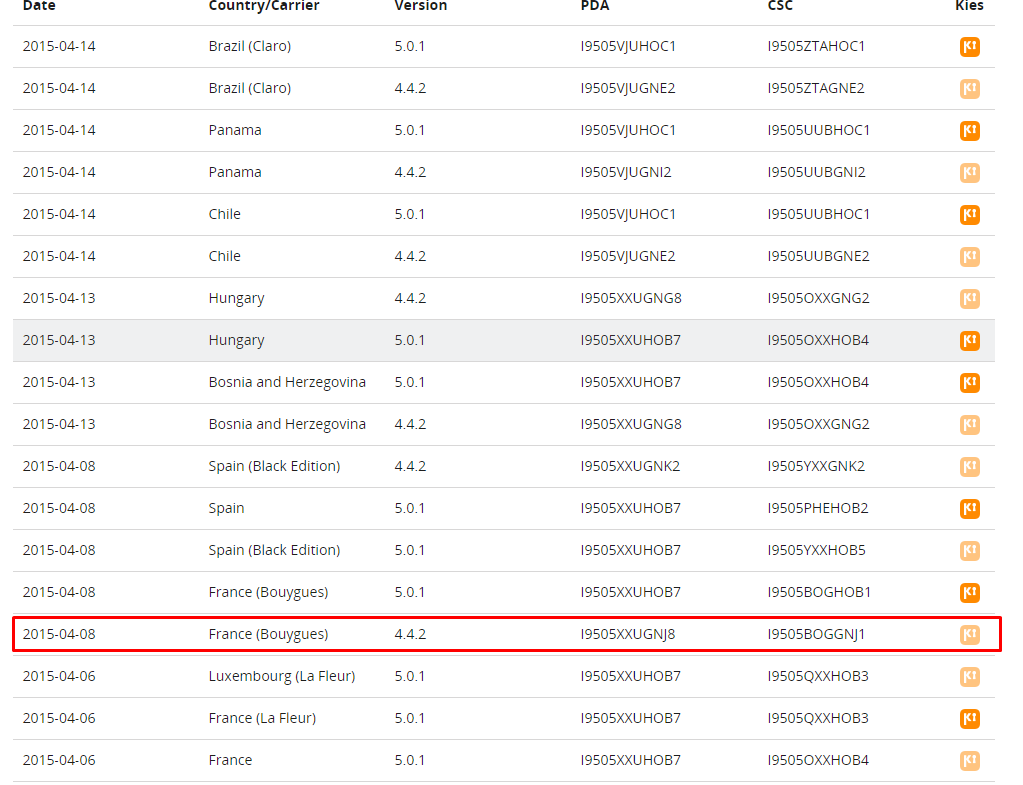The width and height of the screenshot is (1023, 785).
Task: Open Kies icon for Bosnia and Herzegovina 5.0.1
Action: coord(970,382)
